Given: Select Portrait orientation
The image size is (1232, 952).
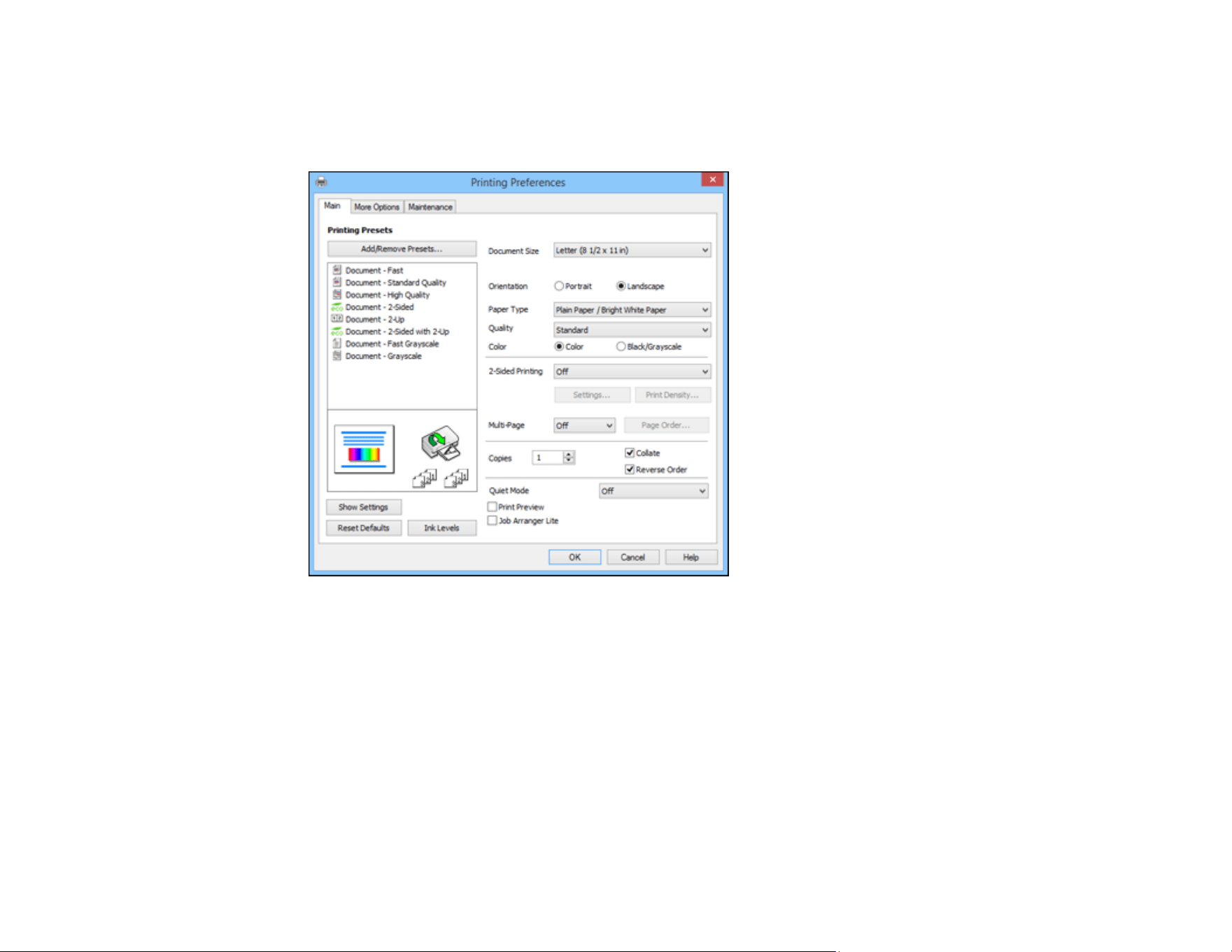Looking at the screenshot, I should (559, 286).
